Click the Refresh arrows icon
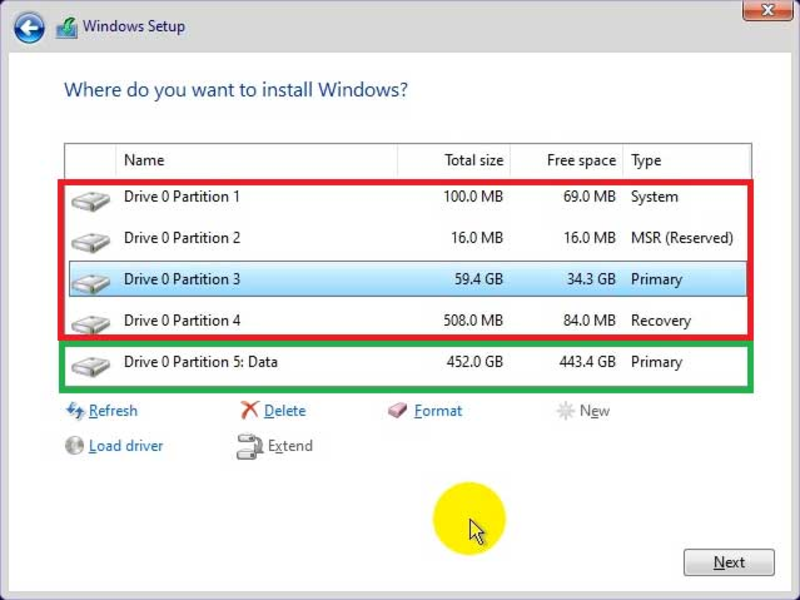Viewport: 800px width, 600px height. point(75,411)
